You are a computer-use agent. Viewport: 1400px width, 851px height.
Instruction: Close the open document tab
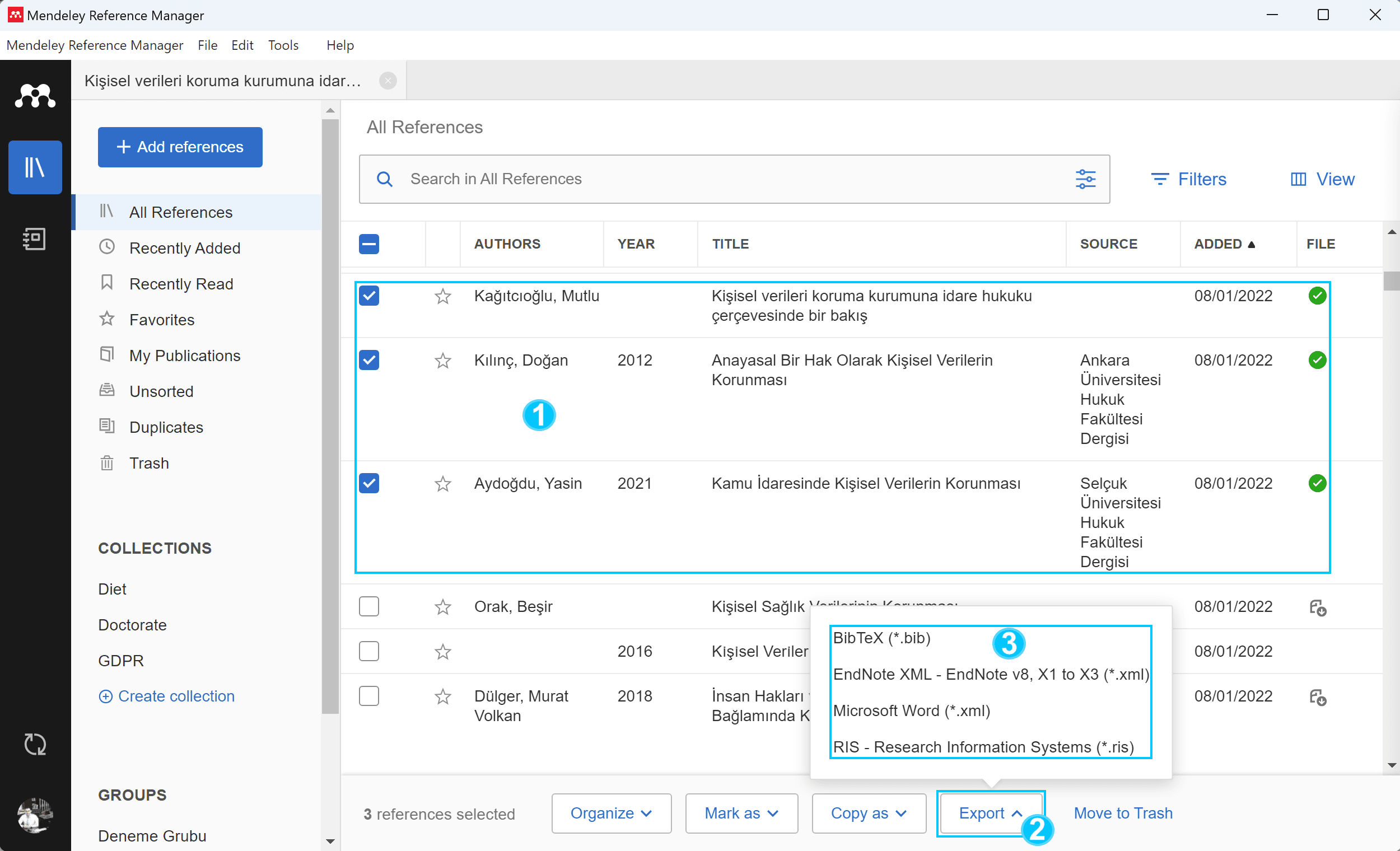388,81
